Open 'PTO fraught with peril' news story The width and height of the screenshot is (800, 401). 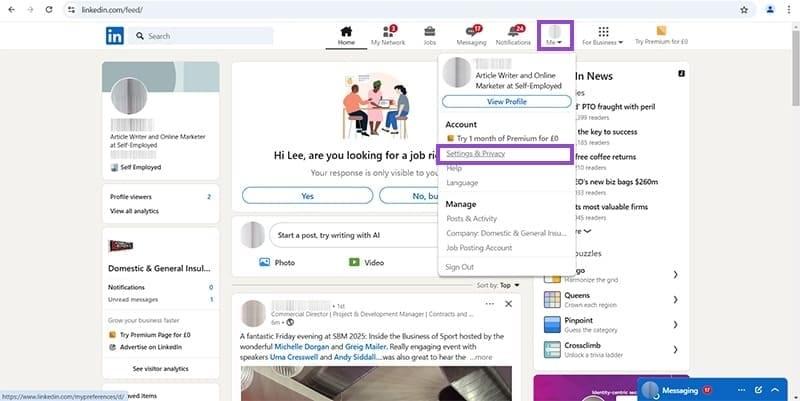coord(616,107)
